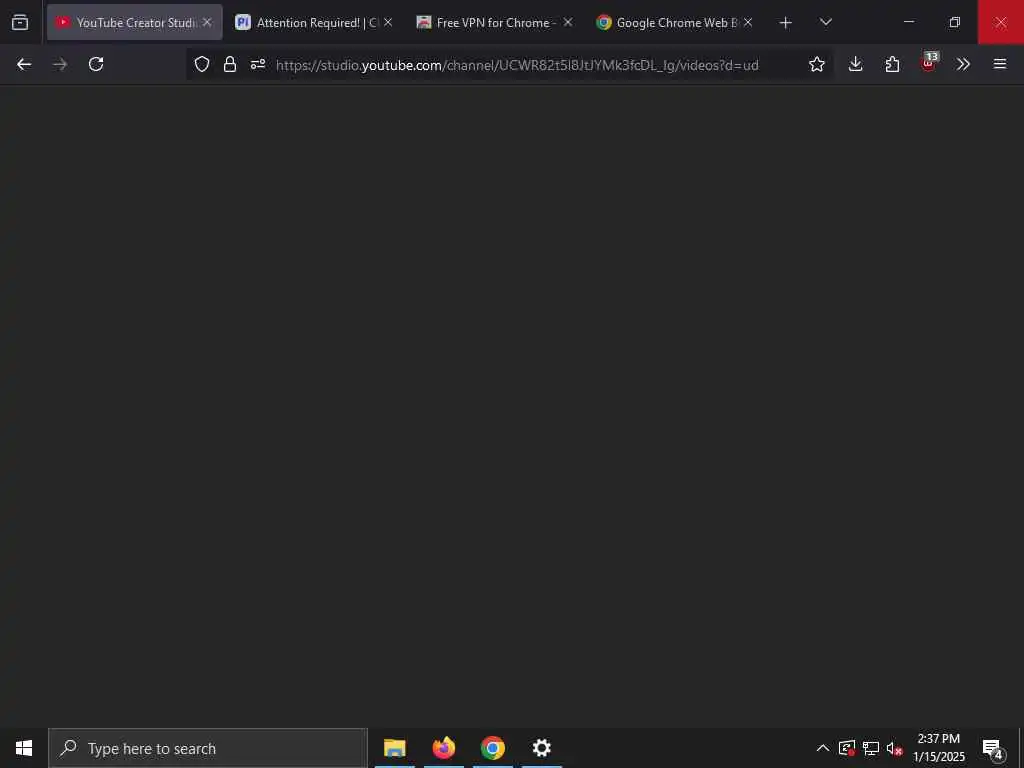Switch to YouTube Creator Studio tab
This screenshot has width=1024, height=768.
pos(135,22)
